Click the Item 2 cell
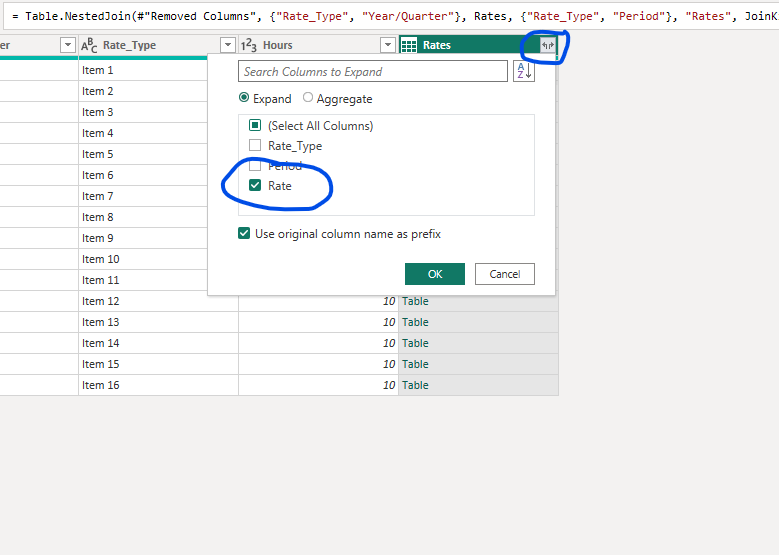Image resolution: width=779 pixels, height=555 pixels. [143, 91]
